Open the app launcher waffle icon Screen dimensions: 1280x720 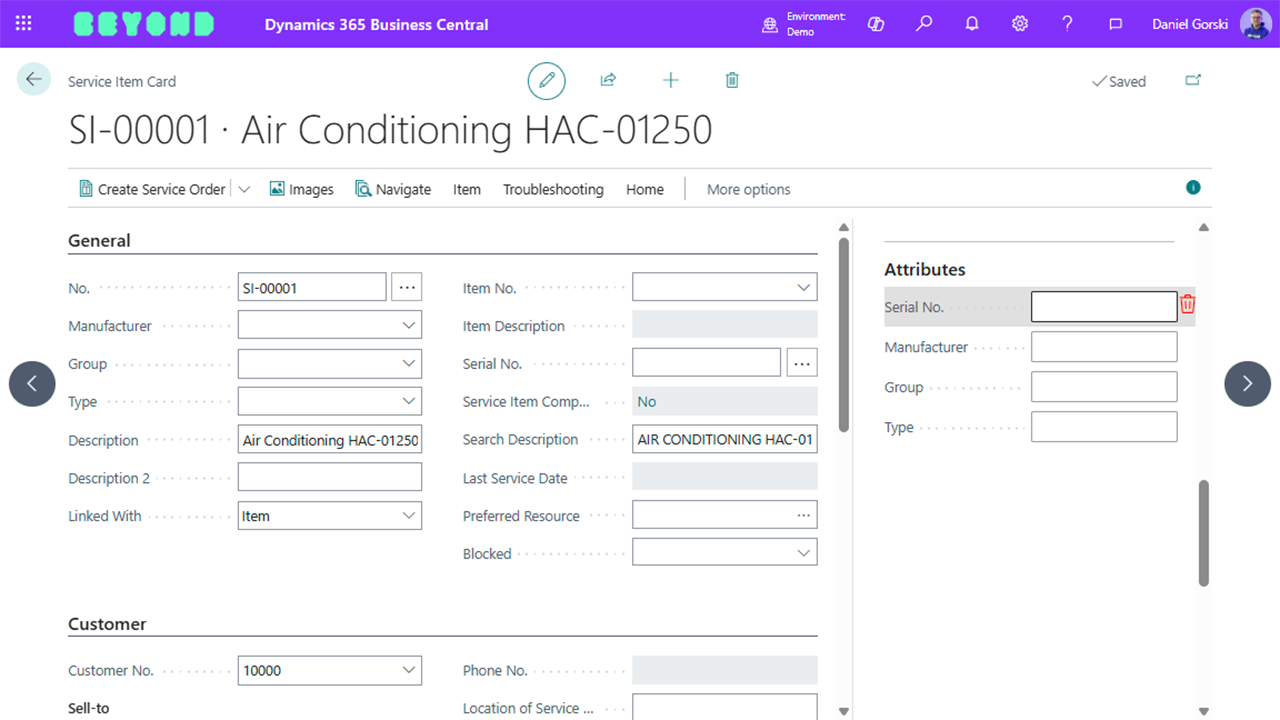pyautogui.click(x=24, y=24)
